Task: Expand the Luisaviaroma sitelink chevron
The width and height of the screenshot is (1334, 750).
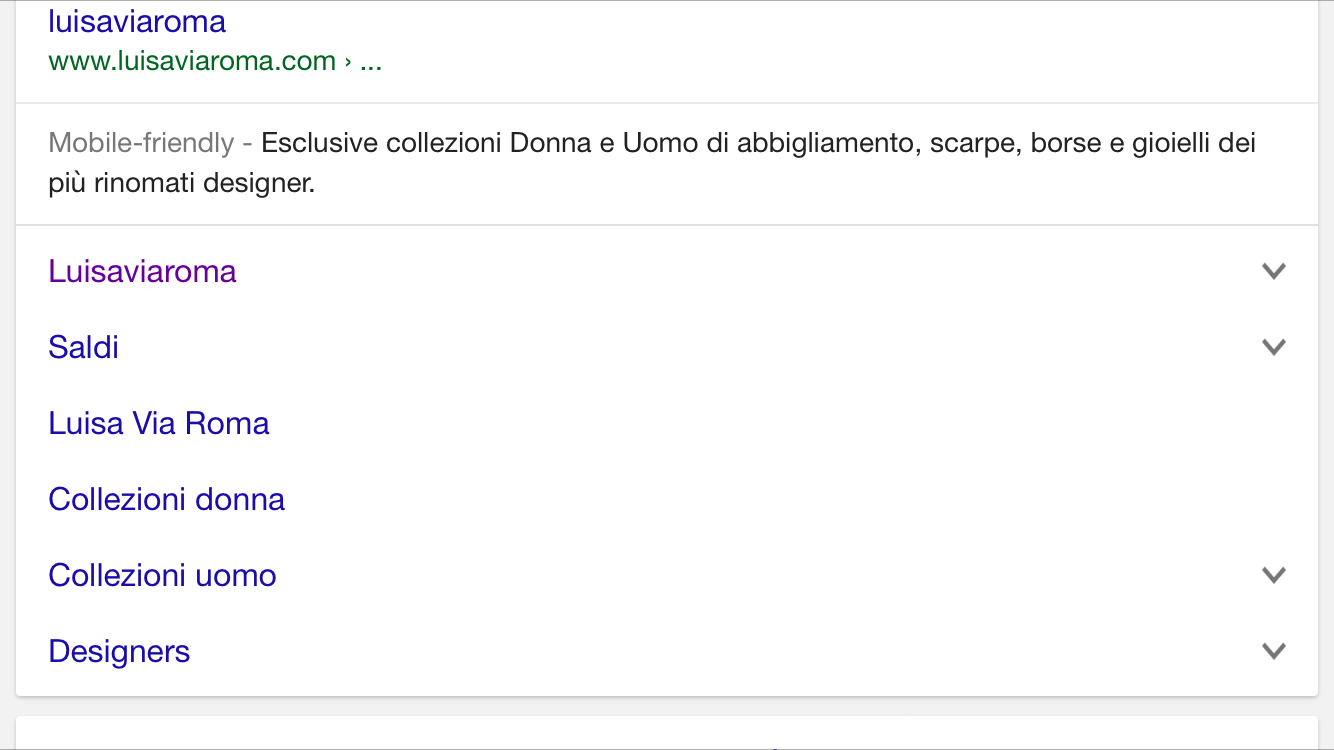Action: pyautogui.click(x=1273, y=271)
